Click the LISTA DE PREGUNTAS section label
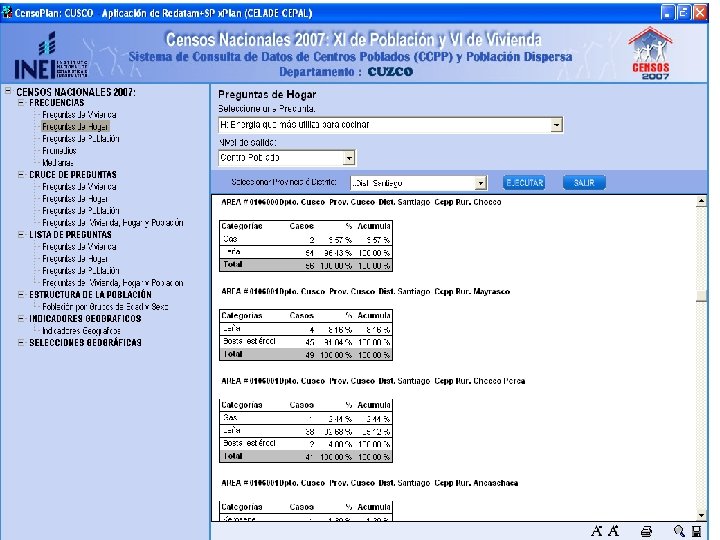Screen dimensions: 720x540 coord(70,235)
